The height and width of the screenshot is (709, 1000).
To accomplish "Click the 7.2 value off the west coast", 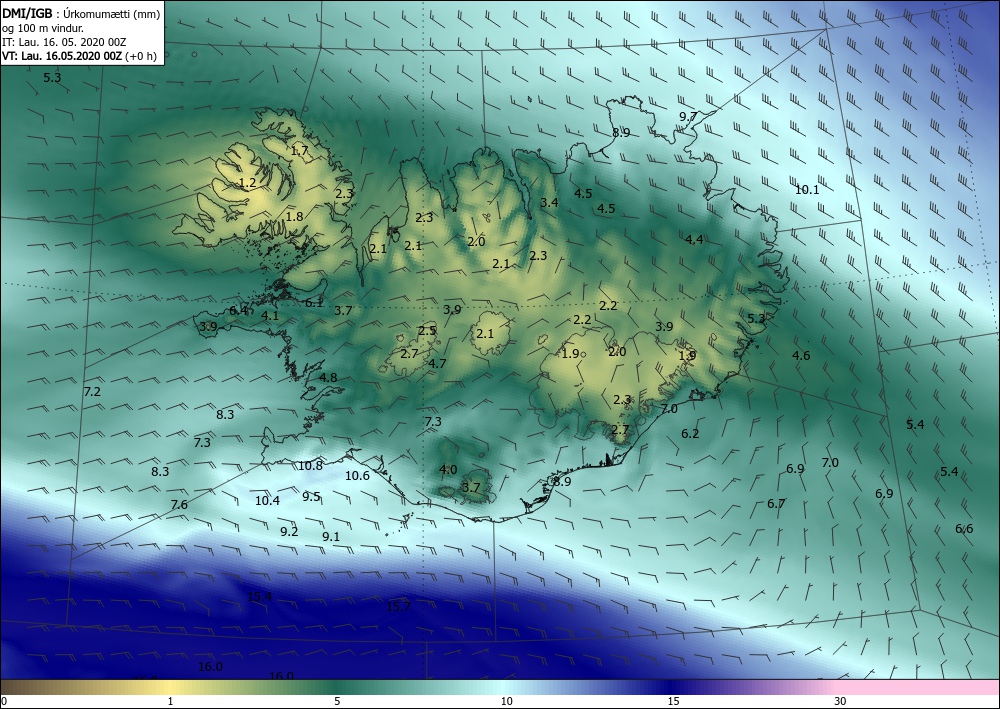I will click(92, 391).
